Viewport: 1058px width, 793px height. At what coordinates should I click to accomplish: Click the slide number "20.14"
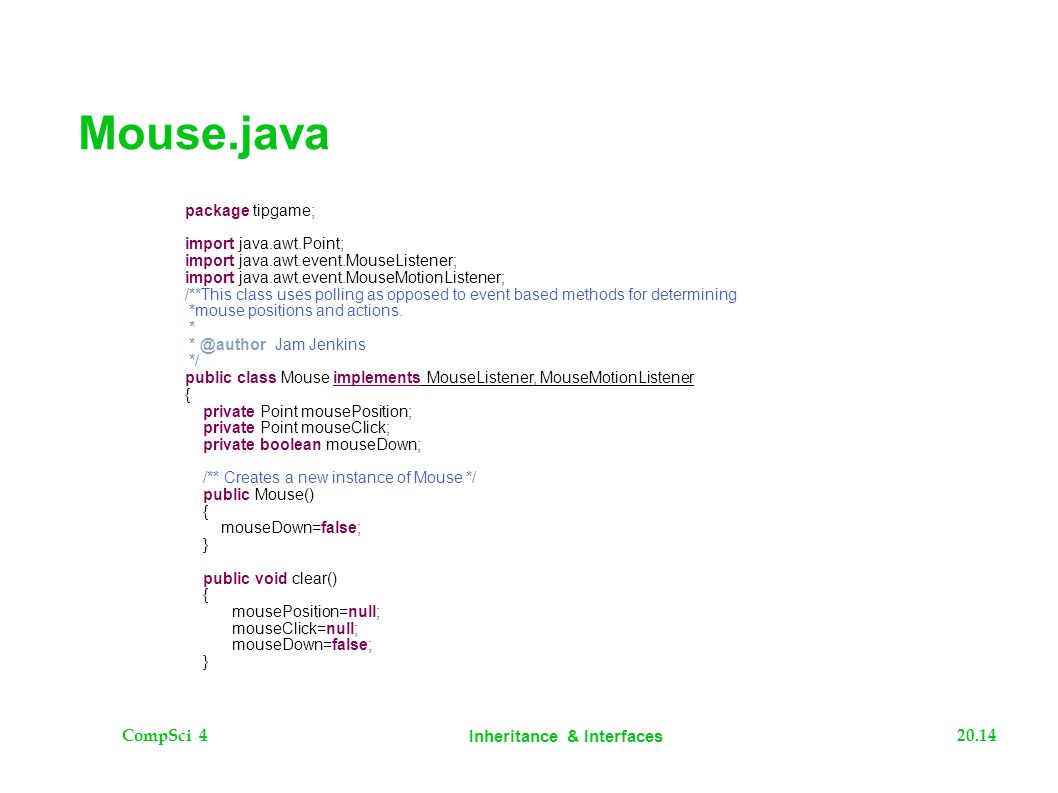pos(976,736)
